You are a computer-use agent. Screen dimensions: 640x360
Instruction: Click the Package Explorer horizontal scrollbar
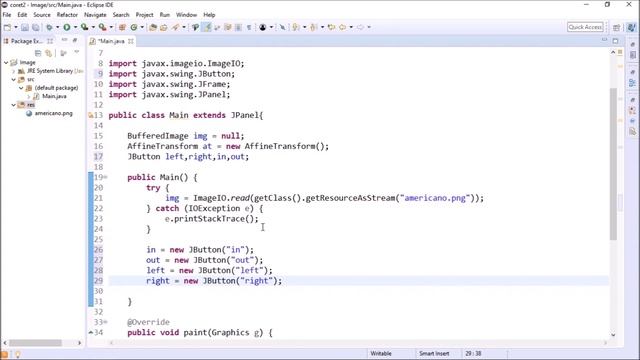36,343
